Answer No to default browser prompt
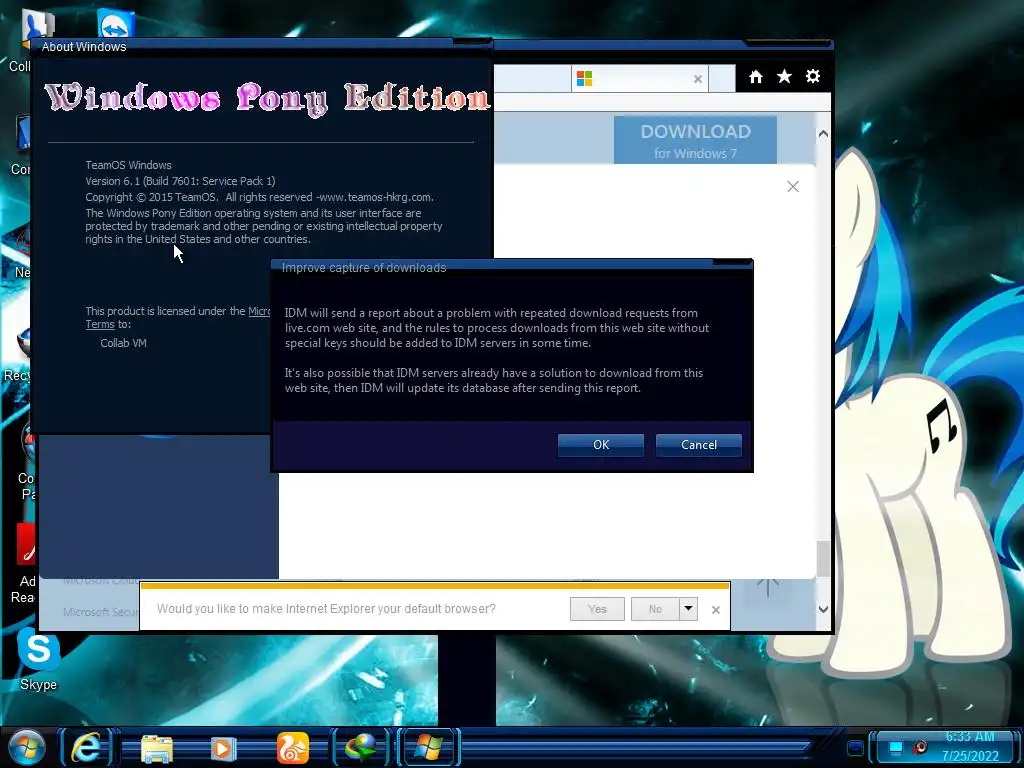The height and width of the screenshot is (768, 1024). 655,609
